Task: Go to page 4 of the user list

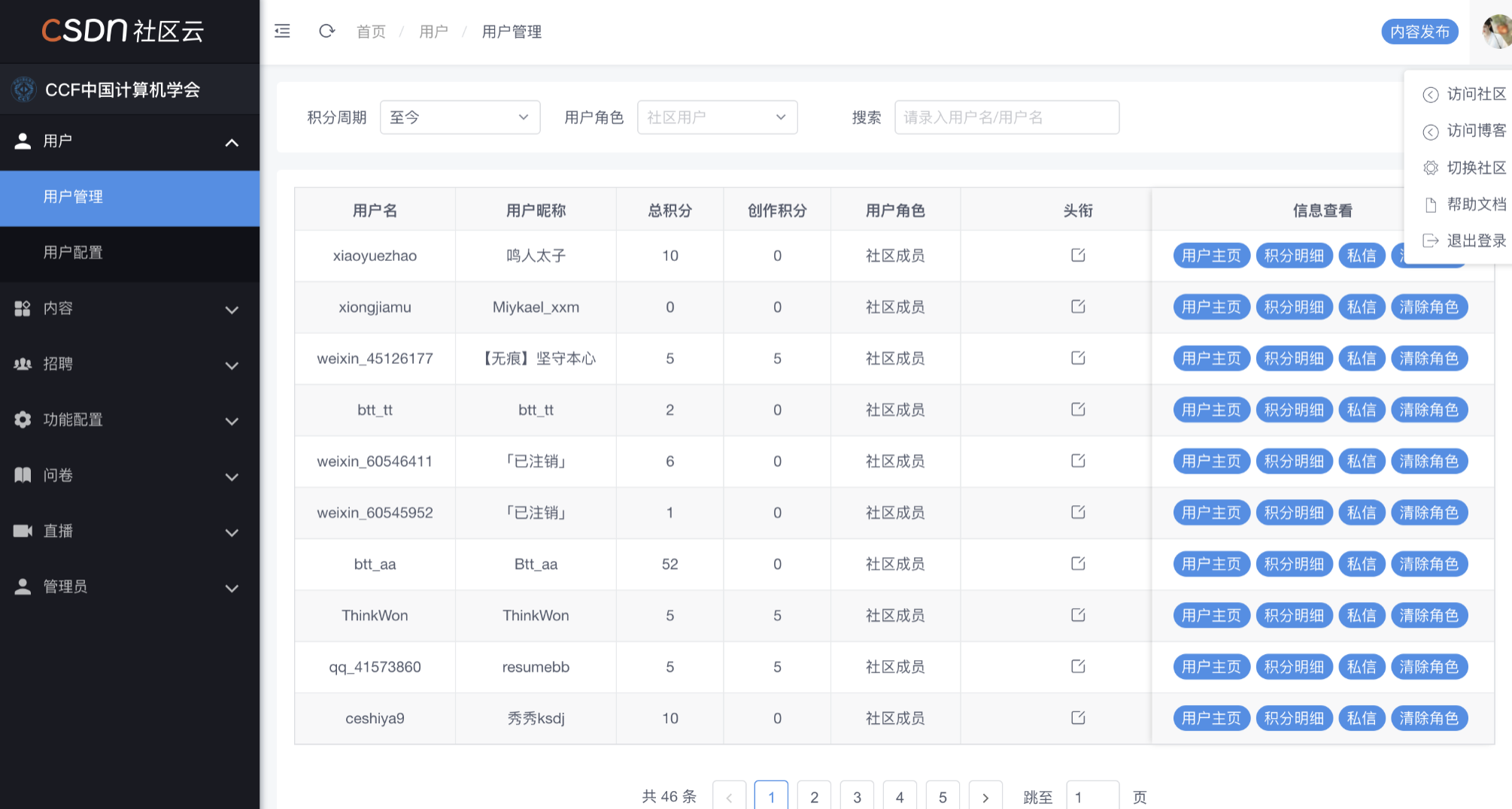Action: 900,796
